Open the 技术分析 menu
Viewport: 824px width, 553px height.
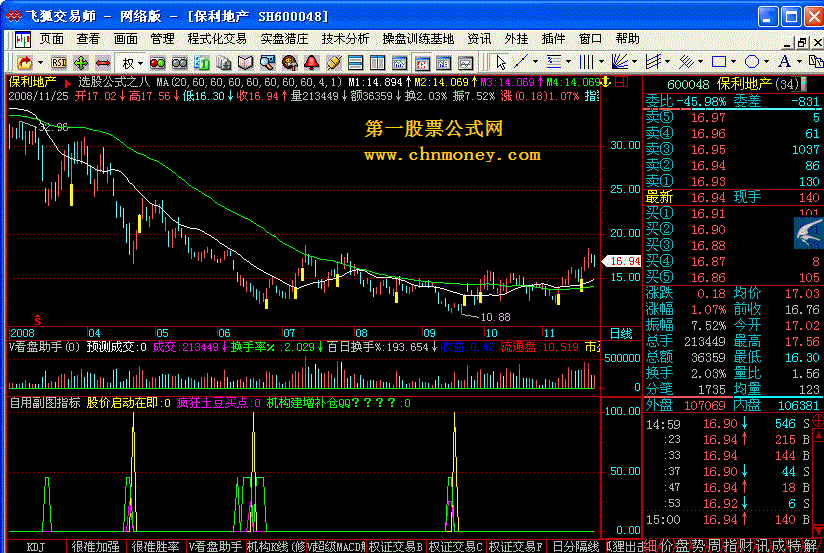pos(345,39)
